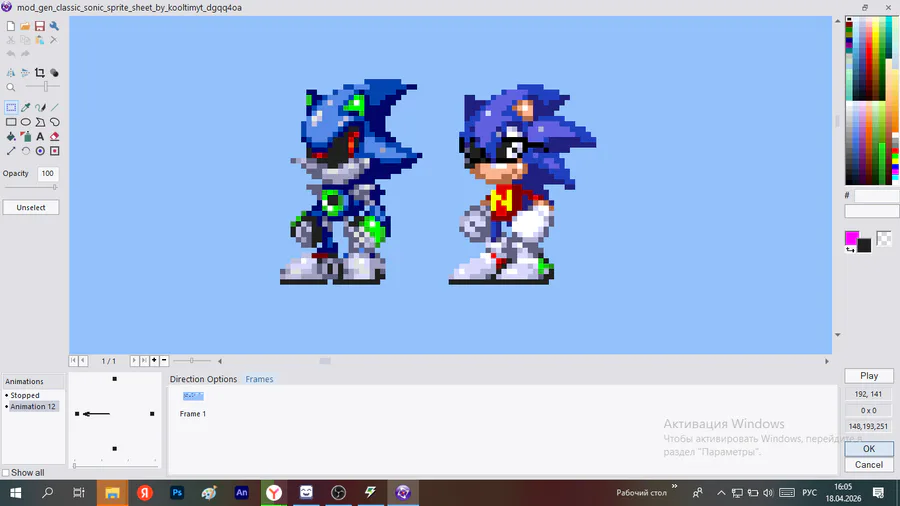Select the Eraser tool
900x506 pixels.
pyautogui.click(x=55, y=137)
